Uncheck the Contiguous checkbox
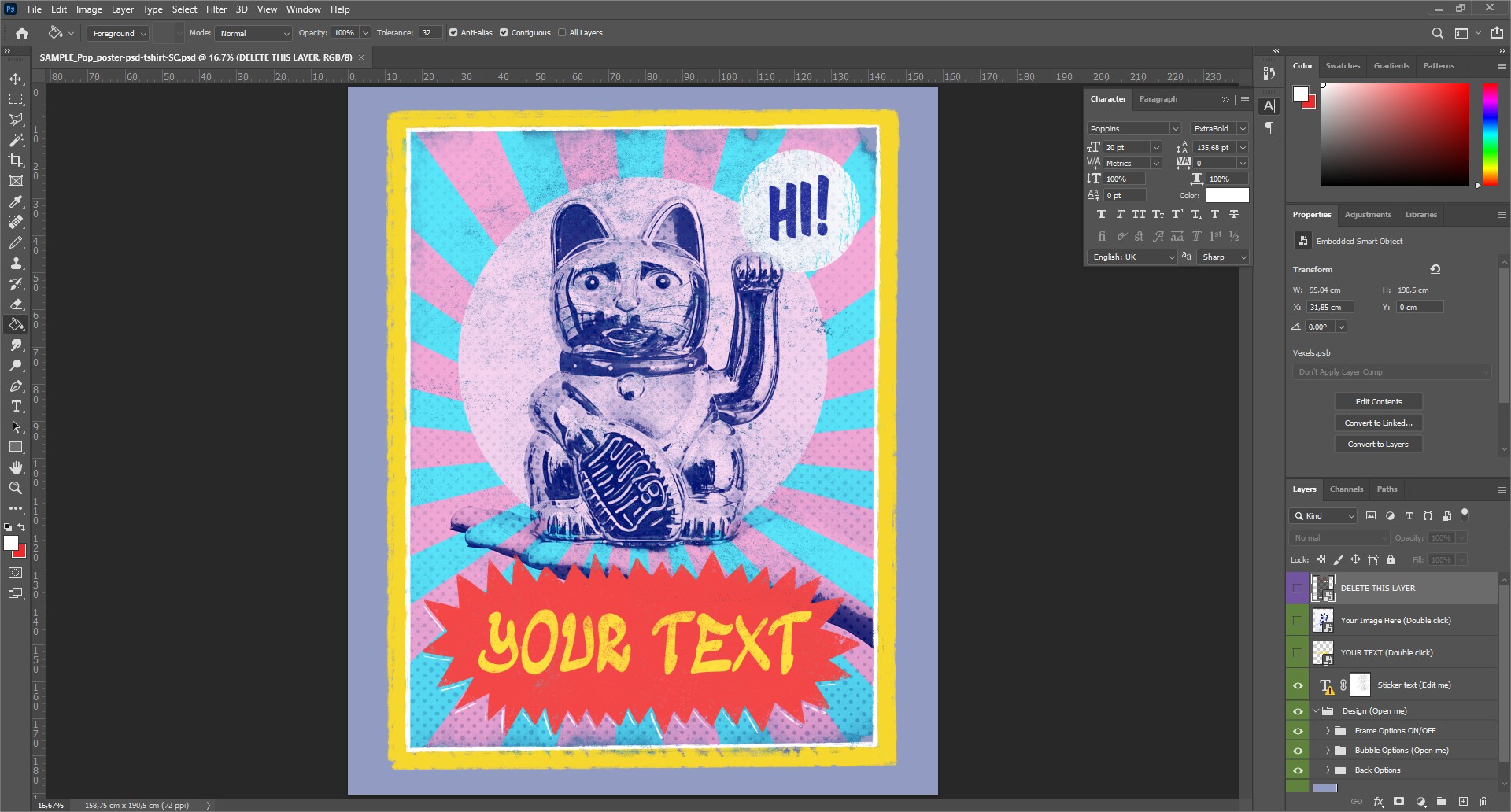 504,33
